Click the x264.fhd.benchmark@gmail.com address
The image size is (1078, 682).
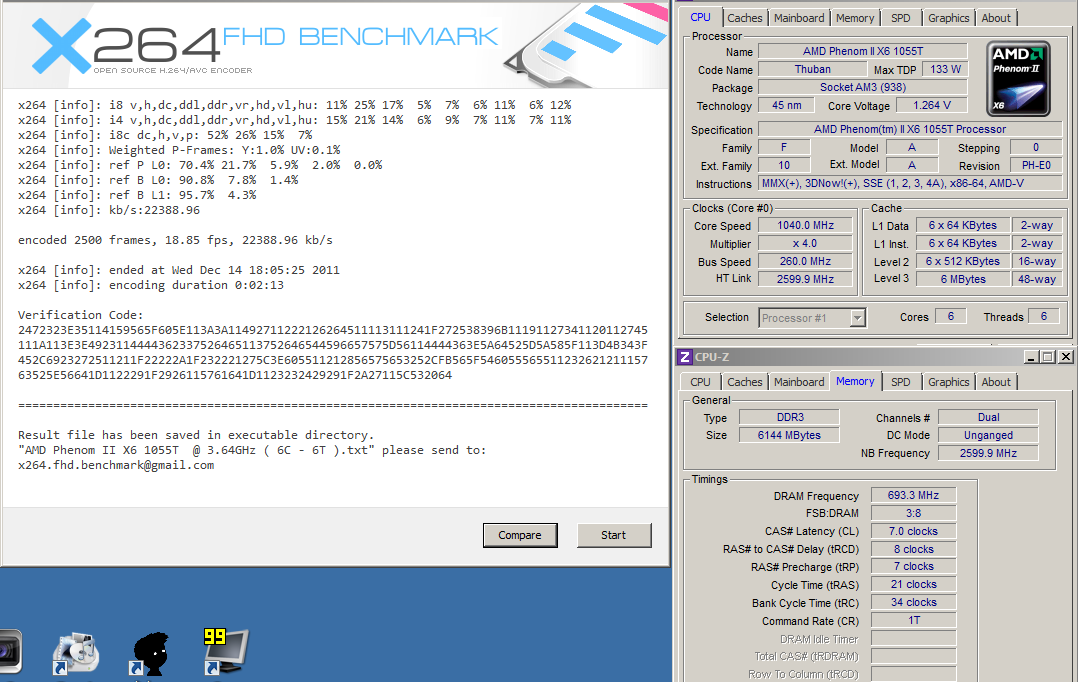coord(116,465)
